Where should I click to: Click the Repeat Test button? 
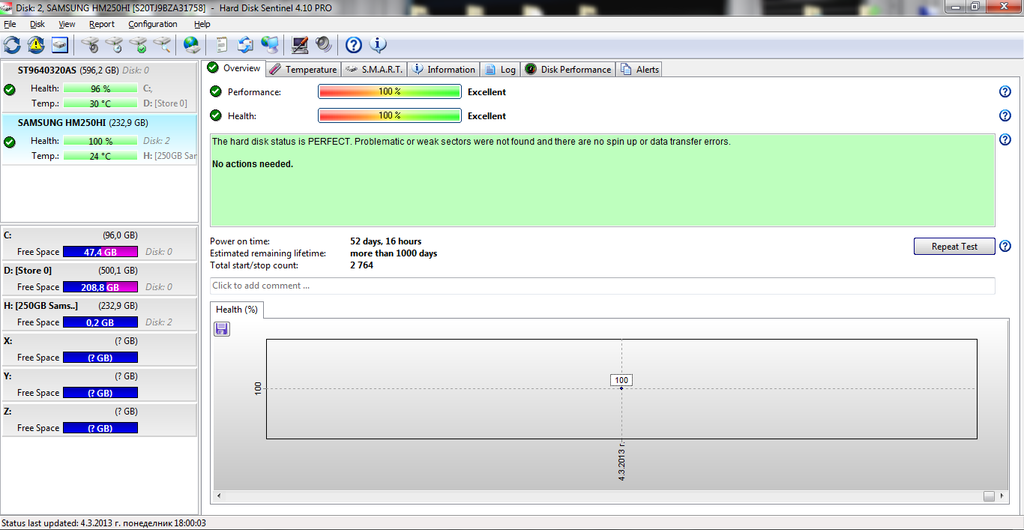tap(954, 246)
